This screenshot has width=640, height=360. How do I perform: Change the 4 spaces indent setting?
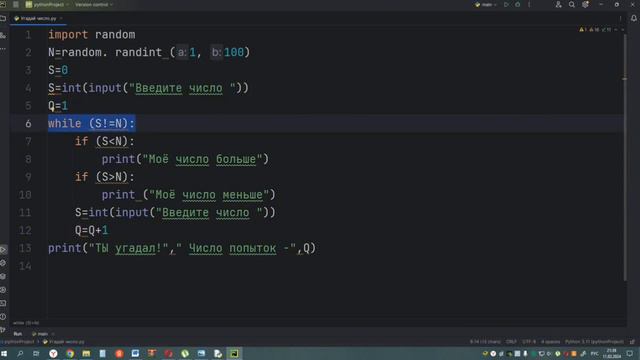550,342
